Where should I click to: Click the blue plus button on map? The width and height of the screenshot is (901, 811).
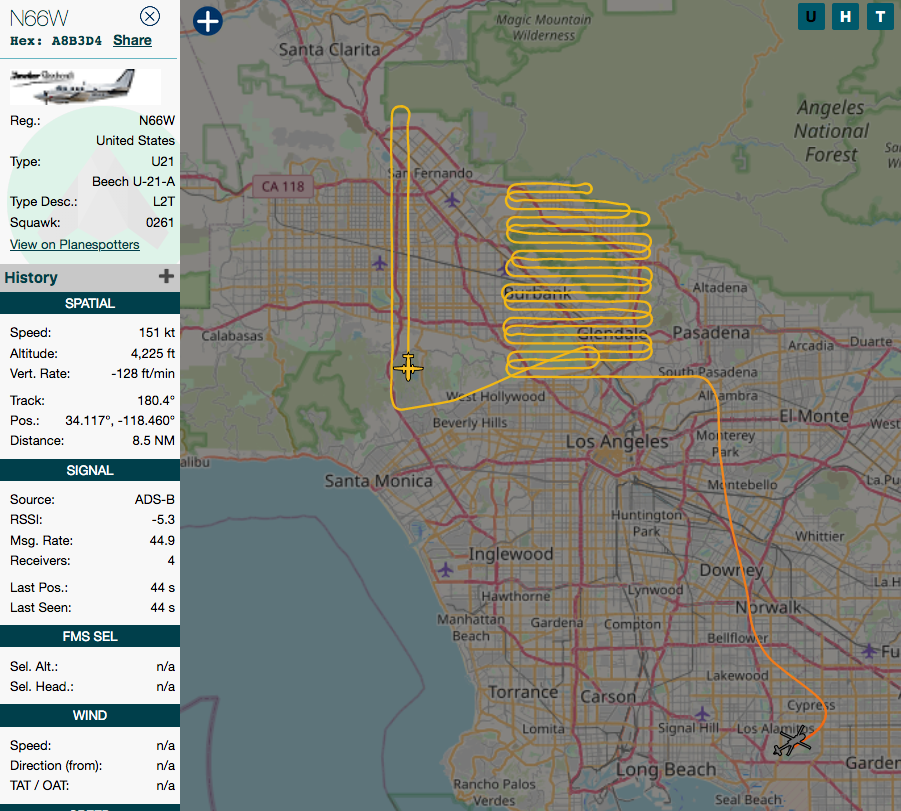tap(207, 21)
